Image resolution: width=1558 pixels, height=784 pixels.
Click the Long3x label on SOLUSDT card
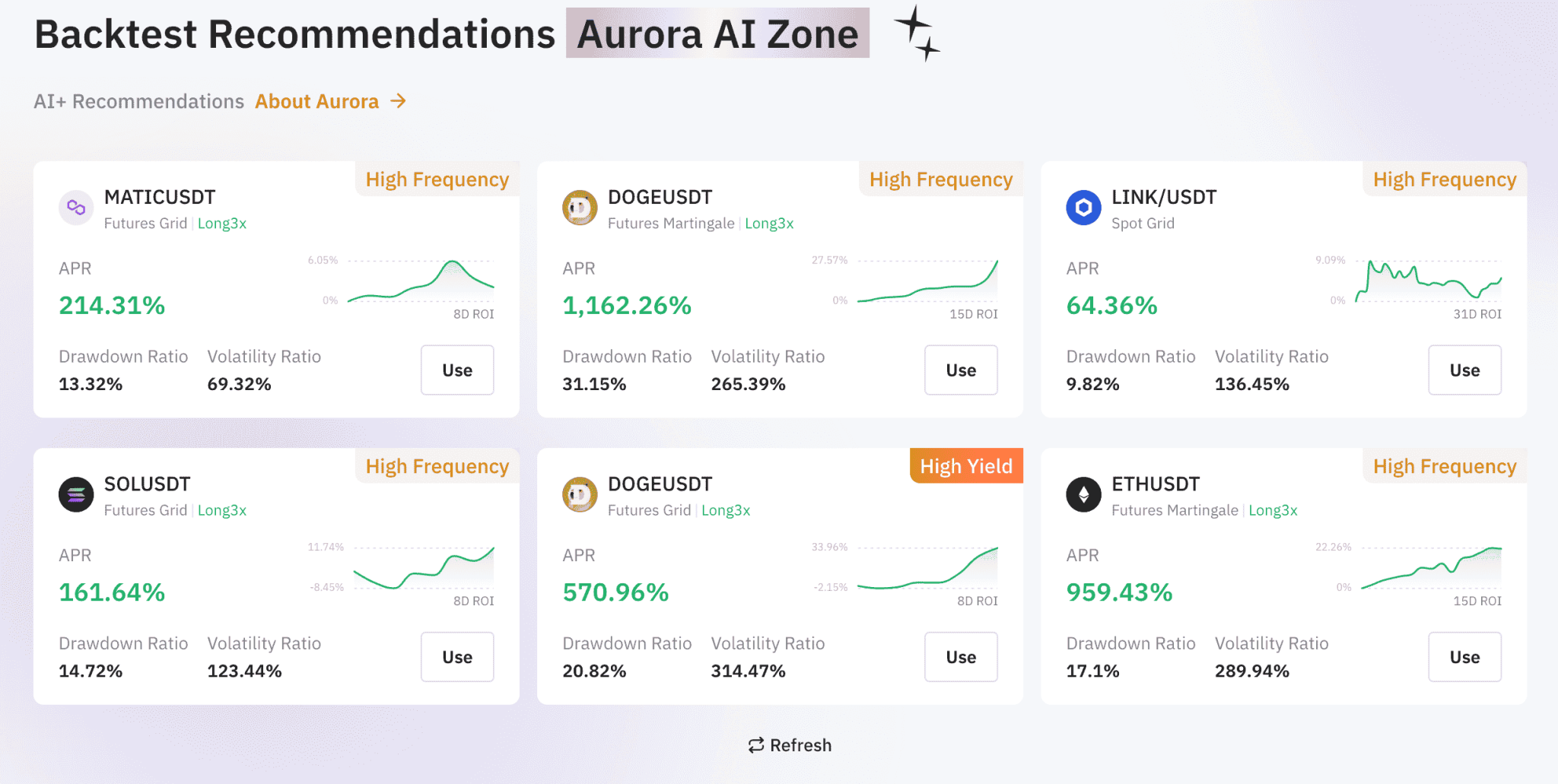221,510
